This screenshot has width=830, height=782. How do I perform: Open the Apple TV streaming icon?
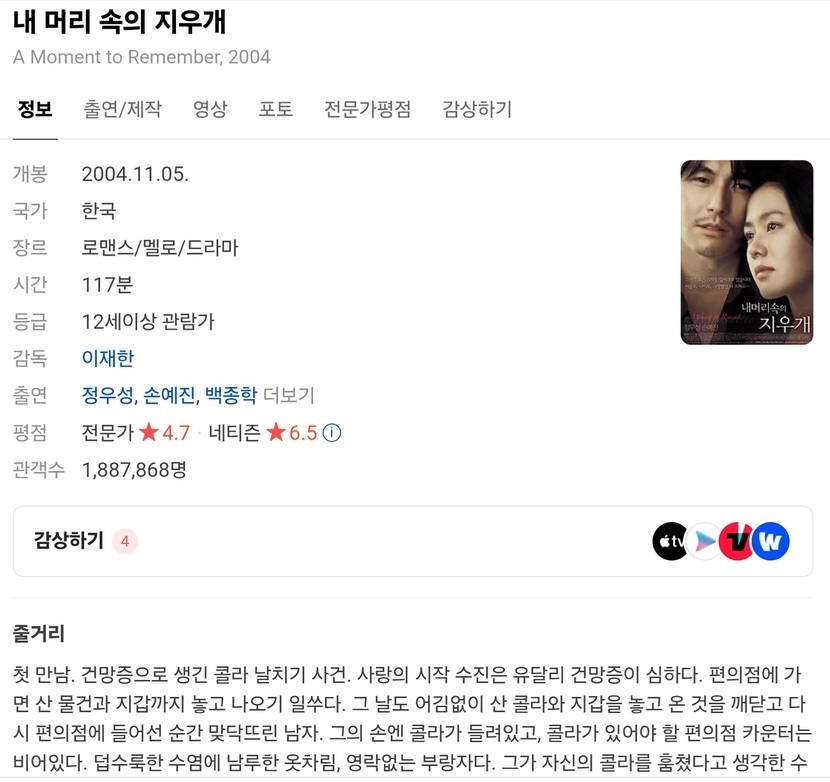pos(670,541)
